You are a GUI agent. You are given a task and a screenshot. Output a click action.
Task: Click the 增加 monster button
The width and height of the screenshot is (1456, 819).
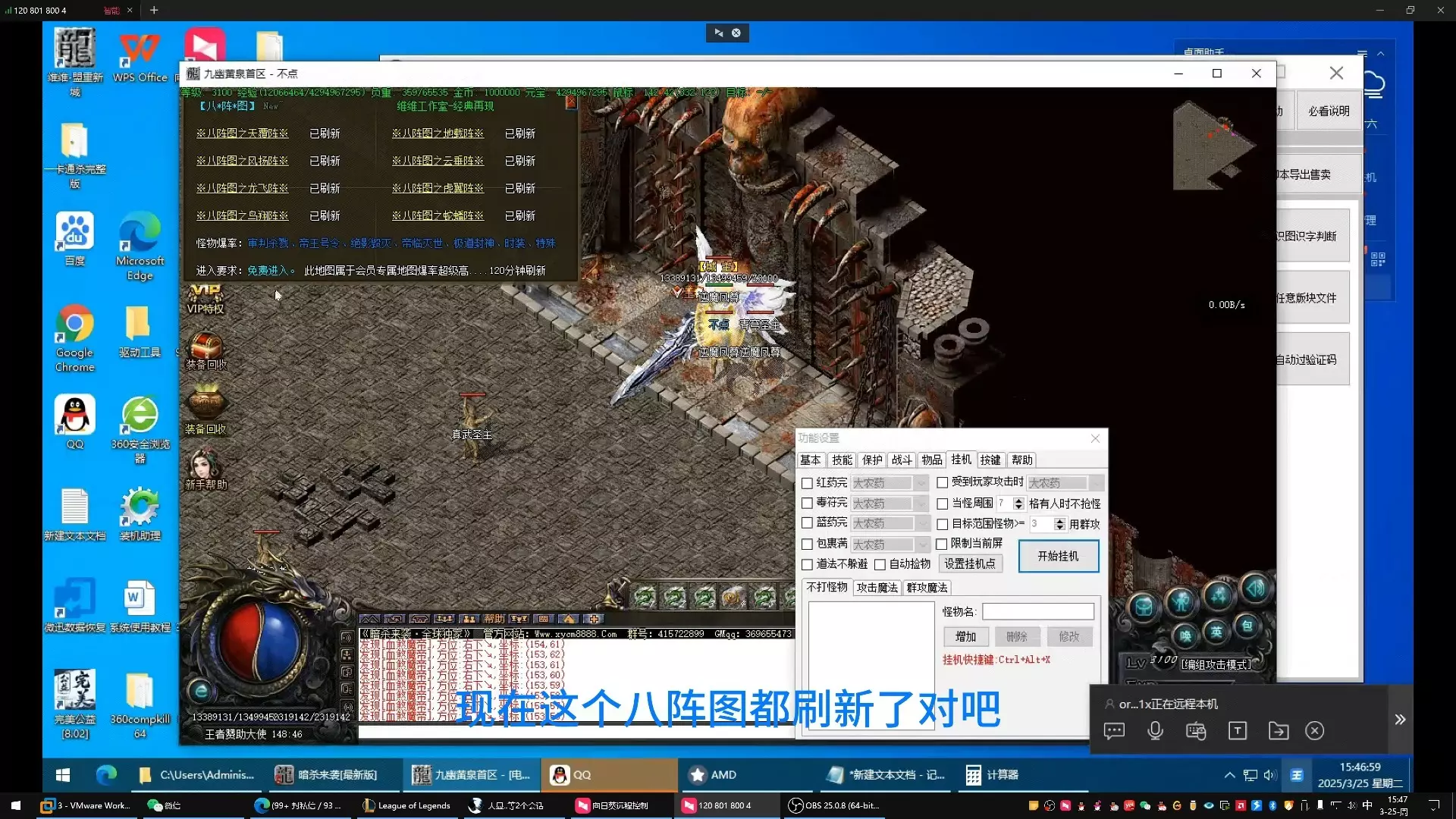[x=965, y=637]
